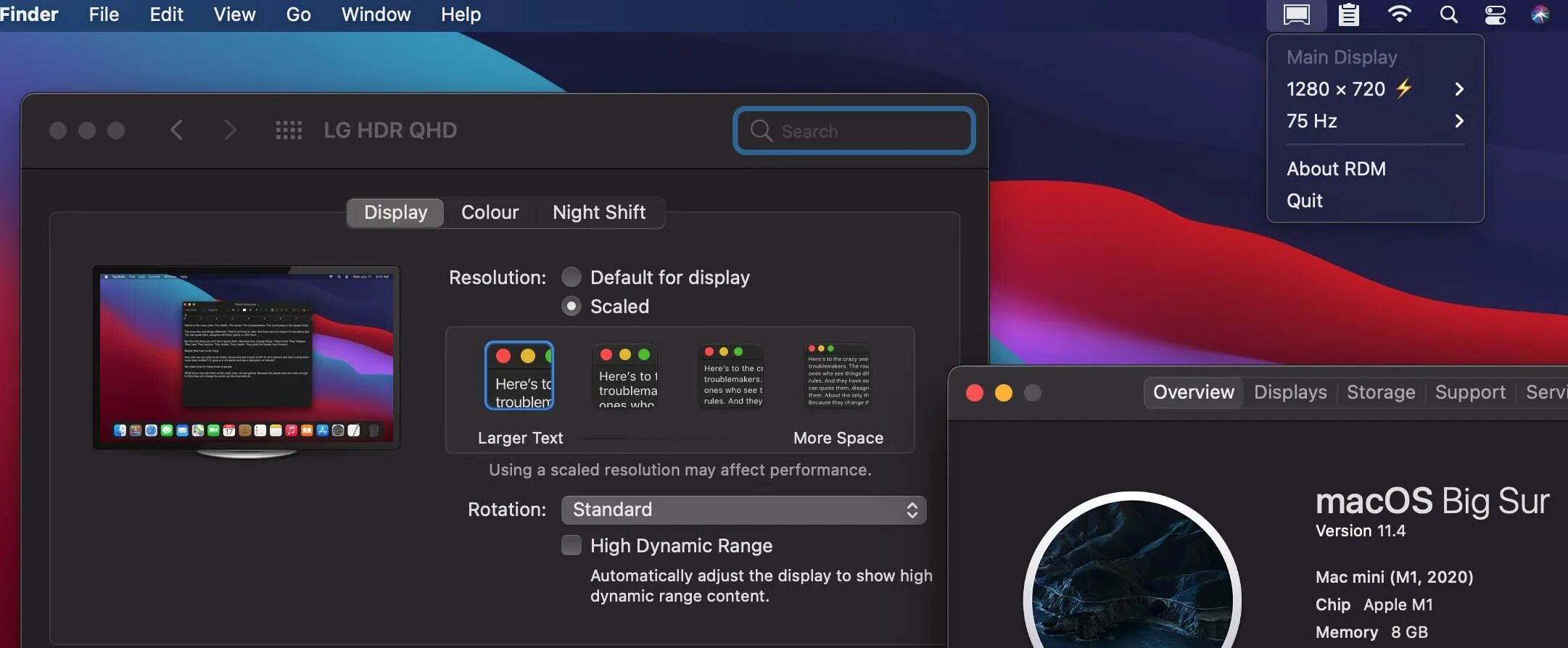Switch to the Display tab
This screenshot has height=648, width=1568.
click(395, 212)
